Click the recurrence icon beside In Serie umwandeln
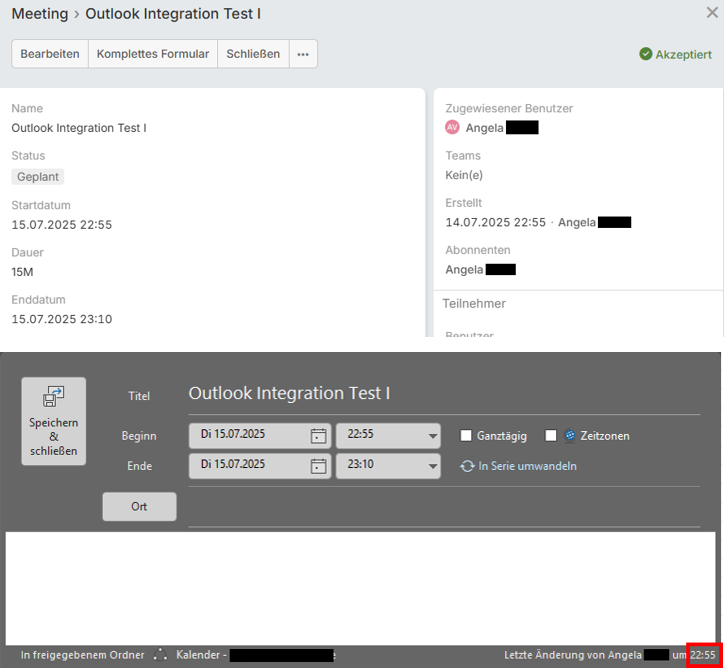 click(467, 466)
